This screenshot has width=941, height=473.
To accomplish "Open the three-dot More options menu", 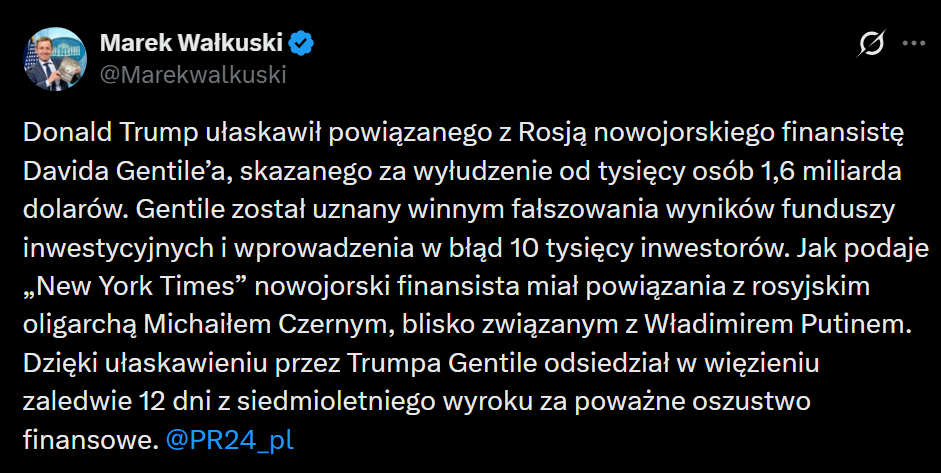I will click(x=913, y=44).
